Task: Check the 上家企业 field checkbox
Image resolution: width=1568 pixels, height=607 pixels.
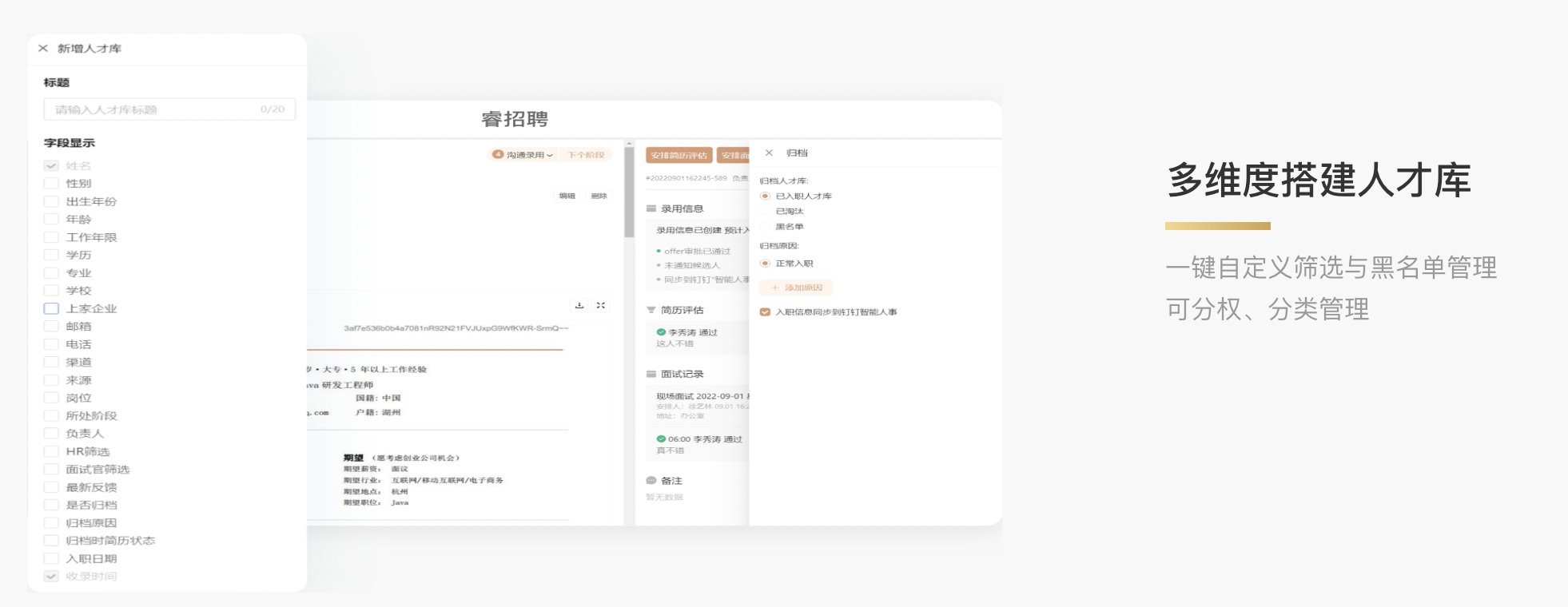Action: [x=51, y=308]
